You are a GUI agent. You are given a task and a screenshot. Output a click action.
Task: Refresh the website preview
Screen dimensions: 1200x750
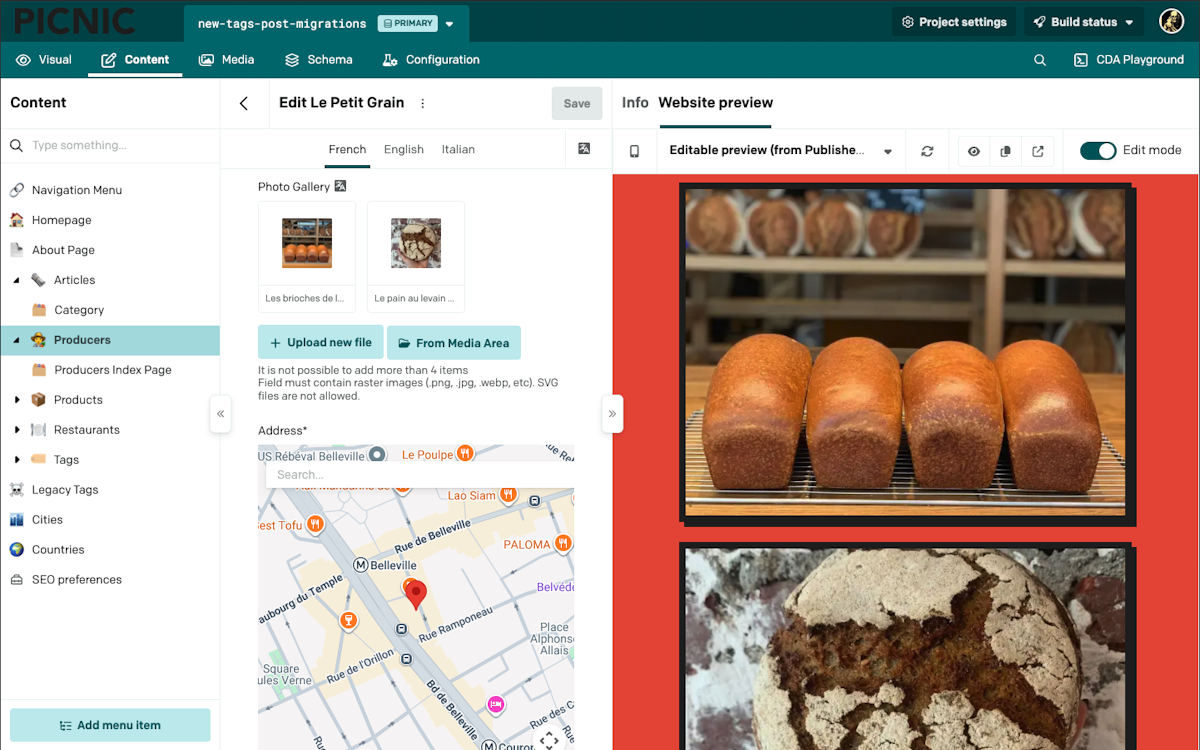pyautogui.click(x=927, y=151)
